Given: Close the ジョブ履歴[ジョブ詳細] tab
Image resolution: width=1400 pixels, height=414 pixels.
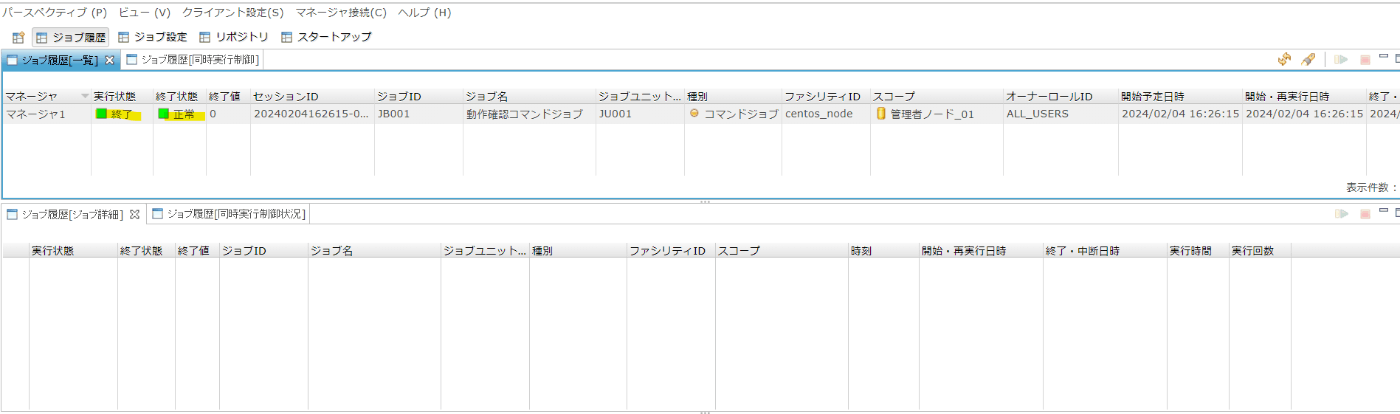Looking at the screenshot, I should point(135,214).
